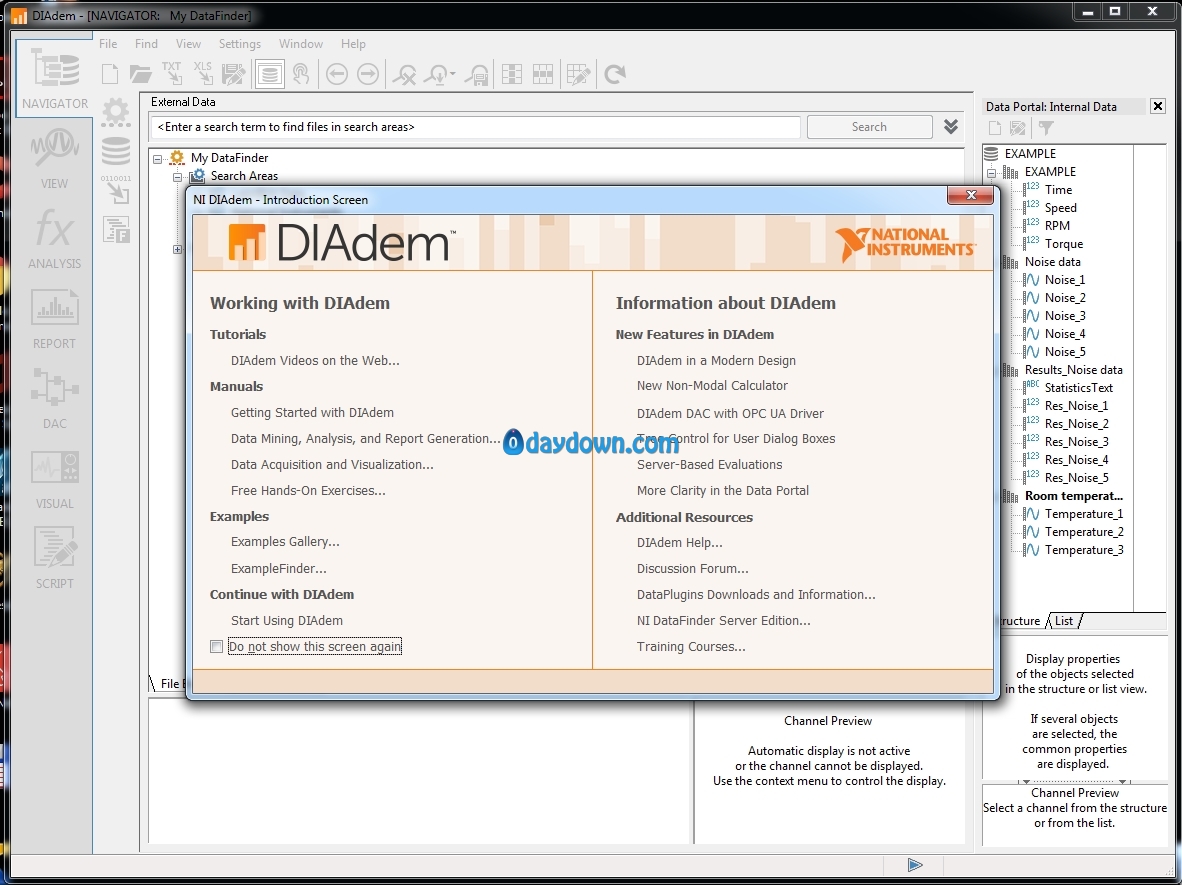This screenshot has width=1182, height=885.
Task: Open the Find menu
Action: coord(146,44)
